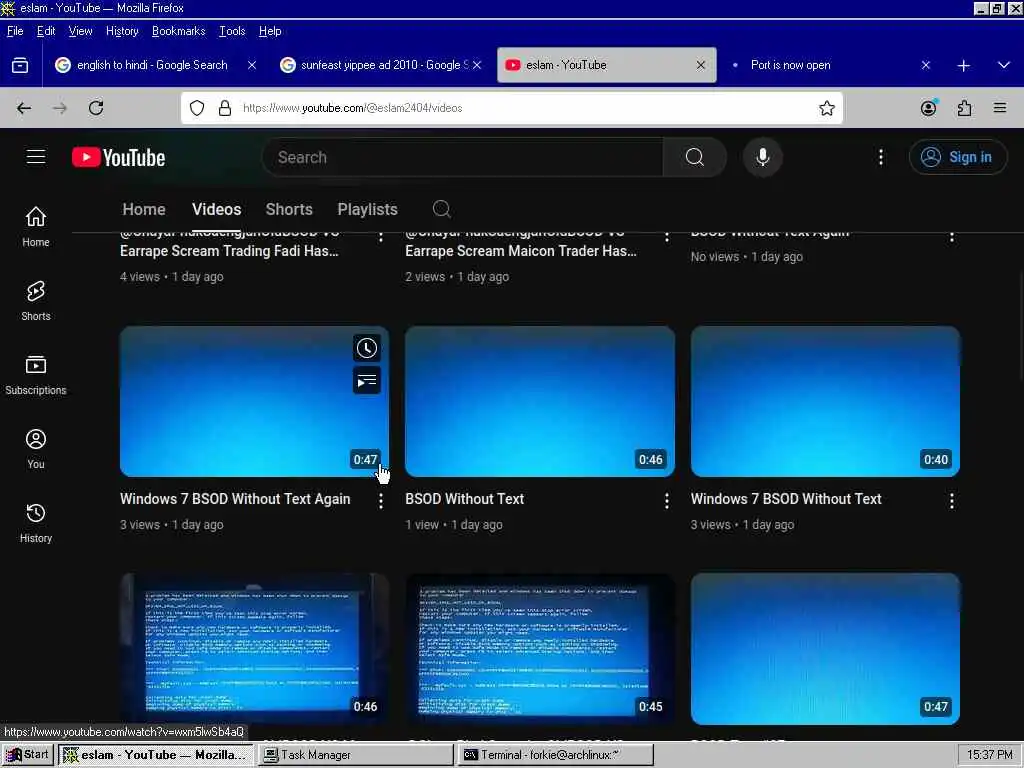The height and width of the screenshot is (768, 1024).
Task: Add video to queue icon
Action: (x=366, y=380)
